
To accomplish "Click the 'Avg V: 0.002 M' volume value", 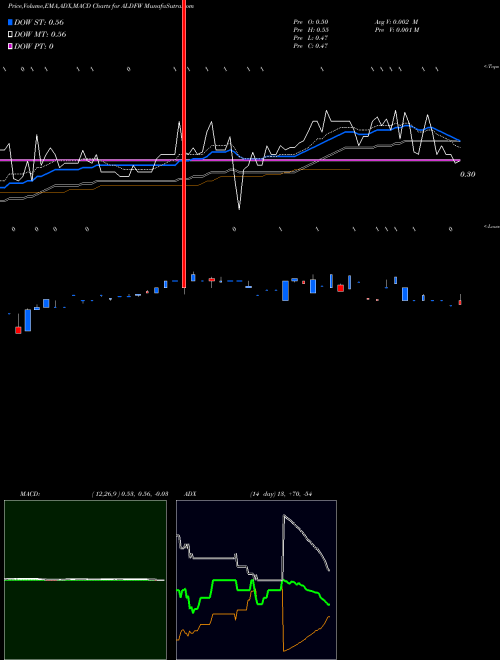I will point(396,22).
